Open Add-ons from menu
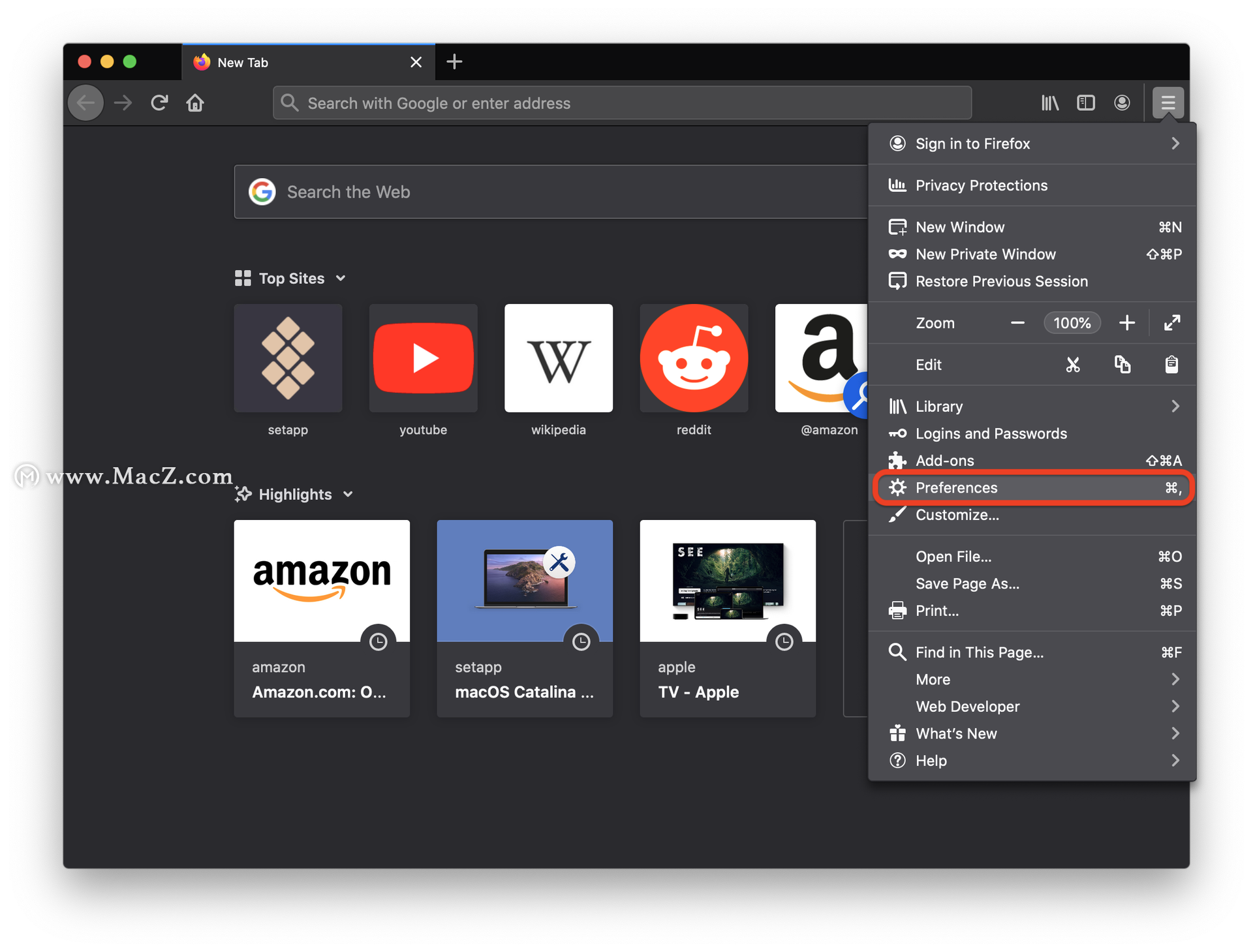Image resolution: width=1253 pixels, height=952 pixels. tap(1032, 461)
